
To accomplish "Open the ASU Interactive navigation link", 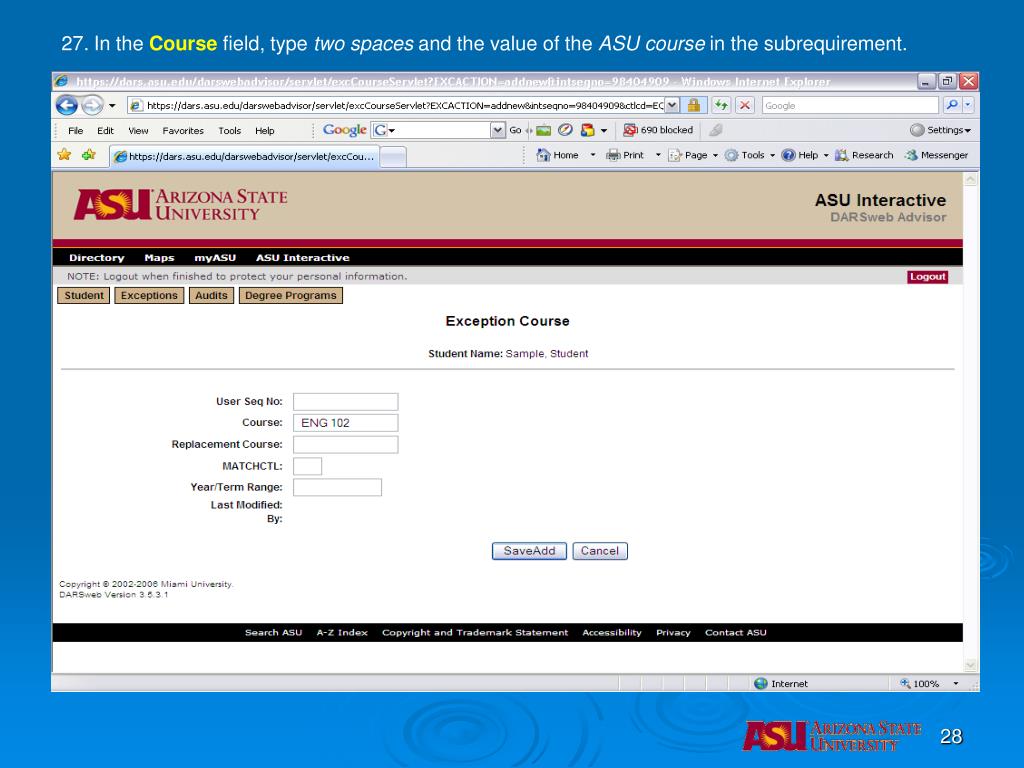I will point(302,257).
